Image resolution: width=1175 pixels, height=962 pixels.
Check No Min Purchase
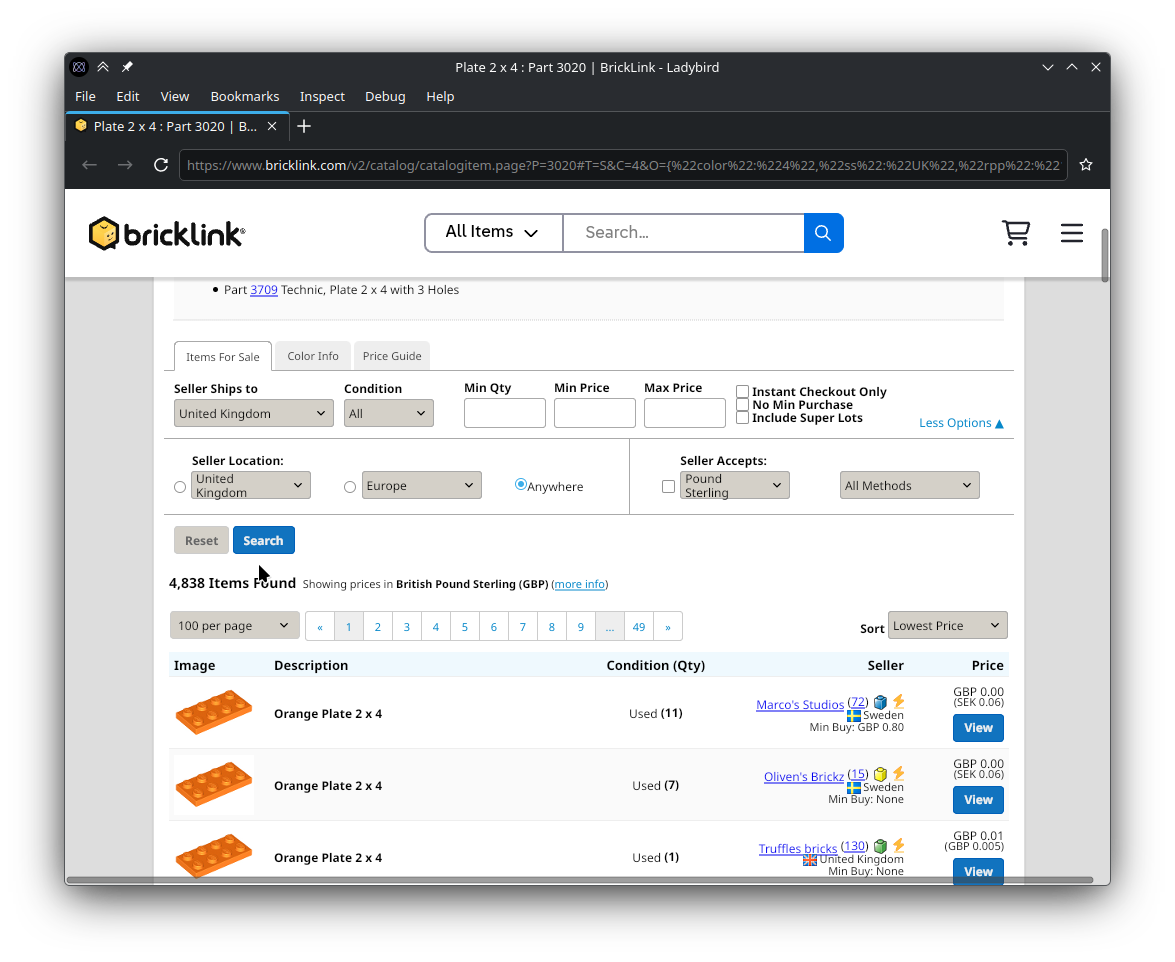point(743,405)
